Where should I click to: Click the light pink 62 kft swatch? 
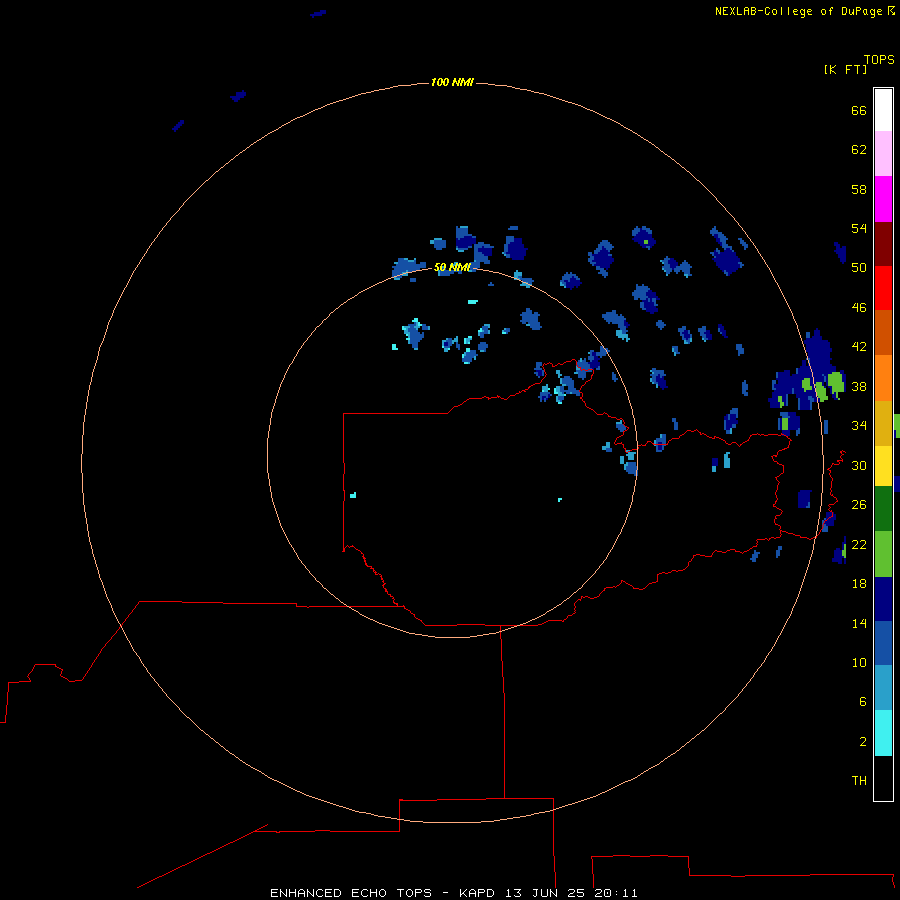pos(883,153)
